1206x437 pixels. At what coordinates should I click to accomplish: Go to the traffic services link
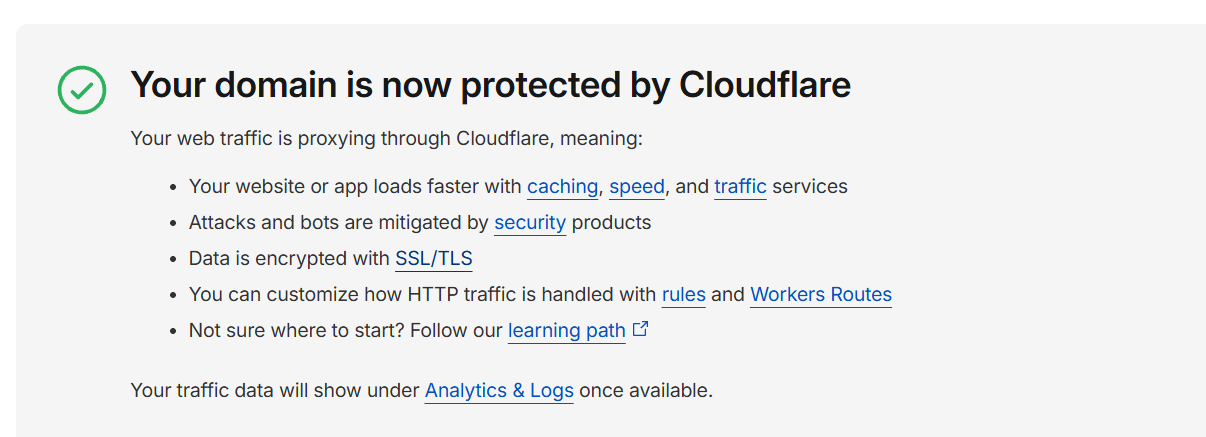click(740, 186)
